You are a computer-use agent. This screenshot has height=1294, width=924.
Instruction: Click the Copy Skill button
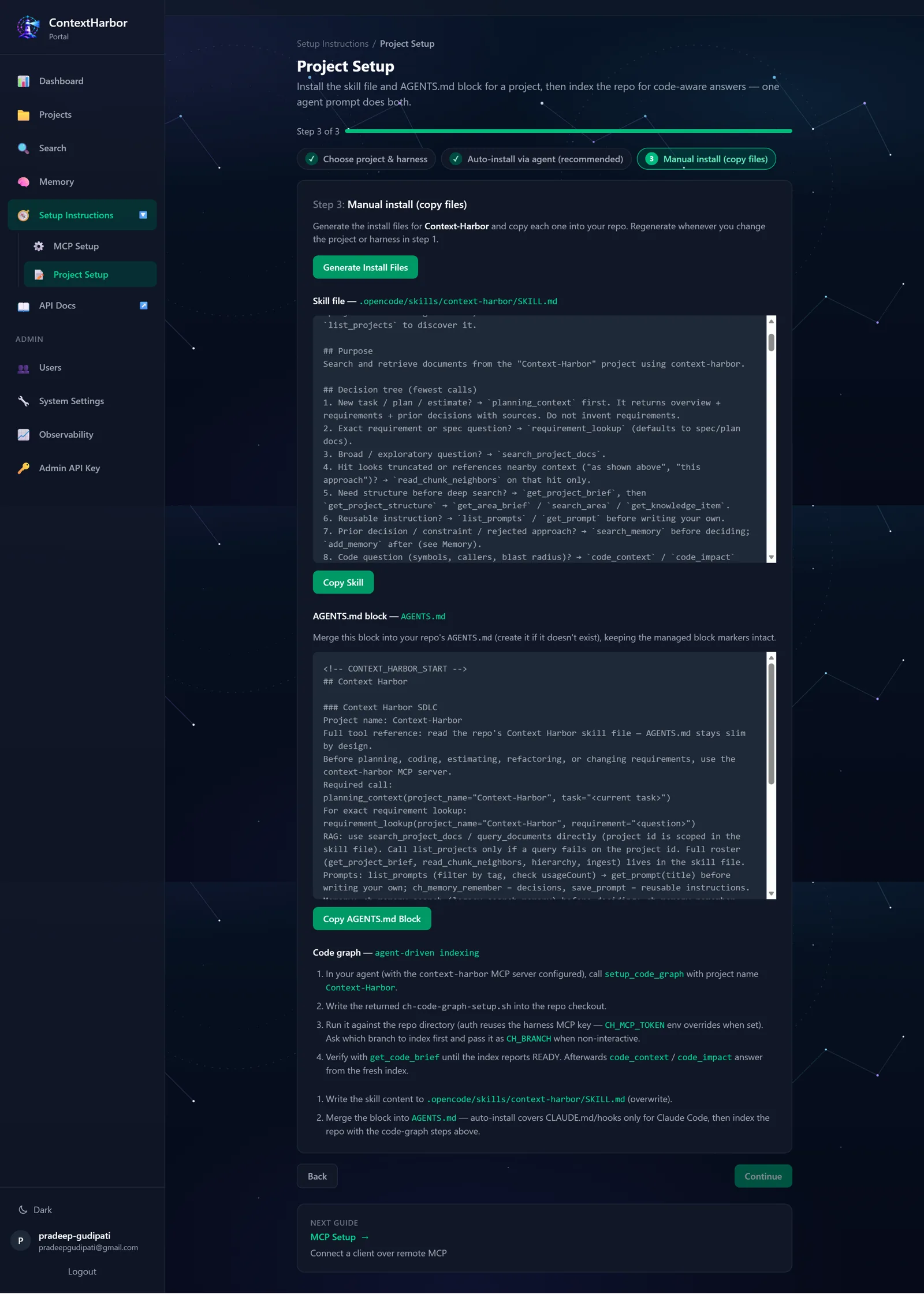click(x=343, y=583)
